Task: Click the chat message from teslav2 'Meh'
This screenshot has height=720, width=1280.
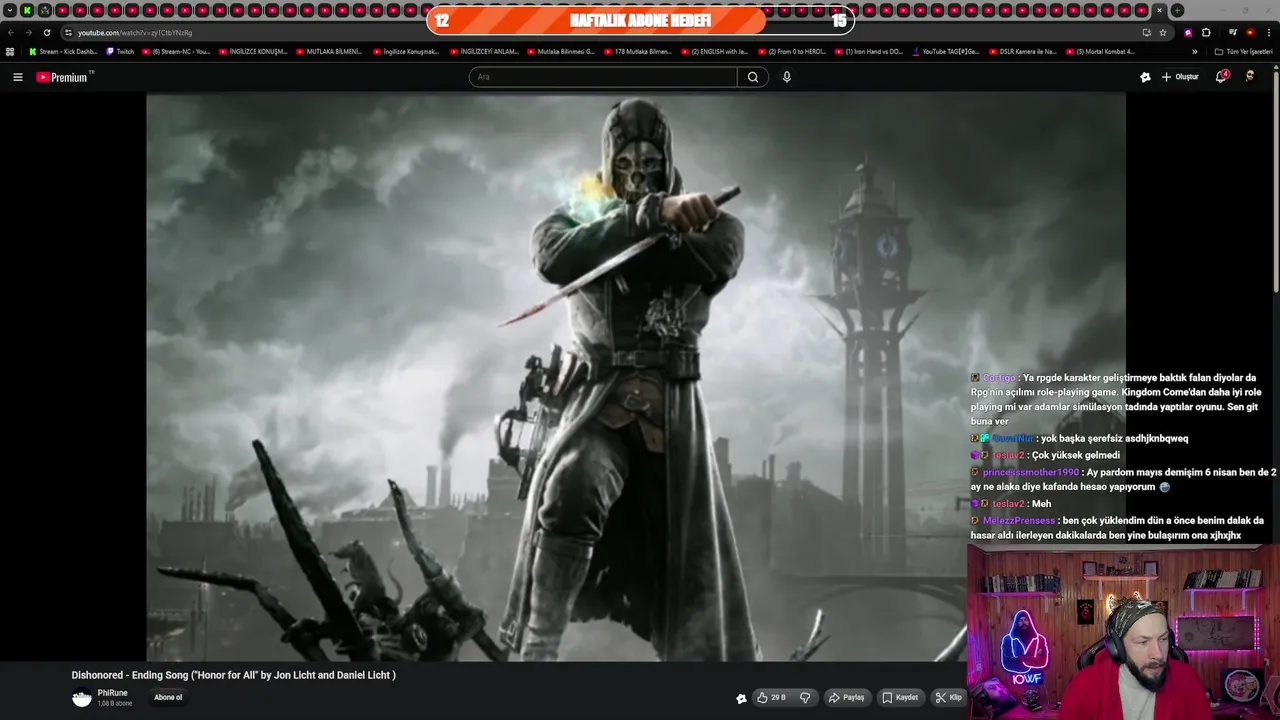Action: point(1011,504)
